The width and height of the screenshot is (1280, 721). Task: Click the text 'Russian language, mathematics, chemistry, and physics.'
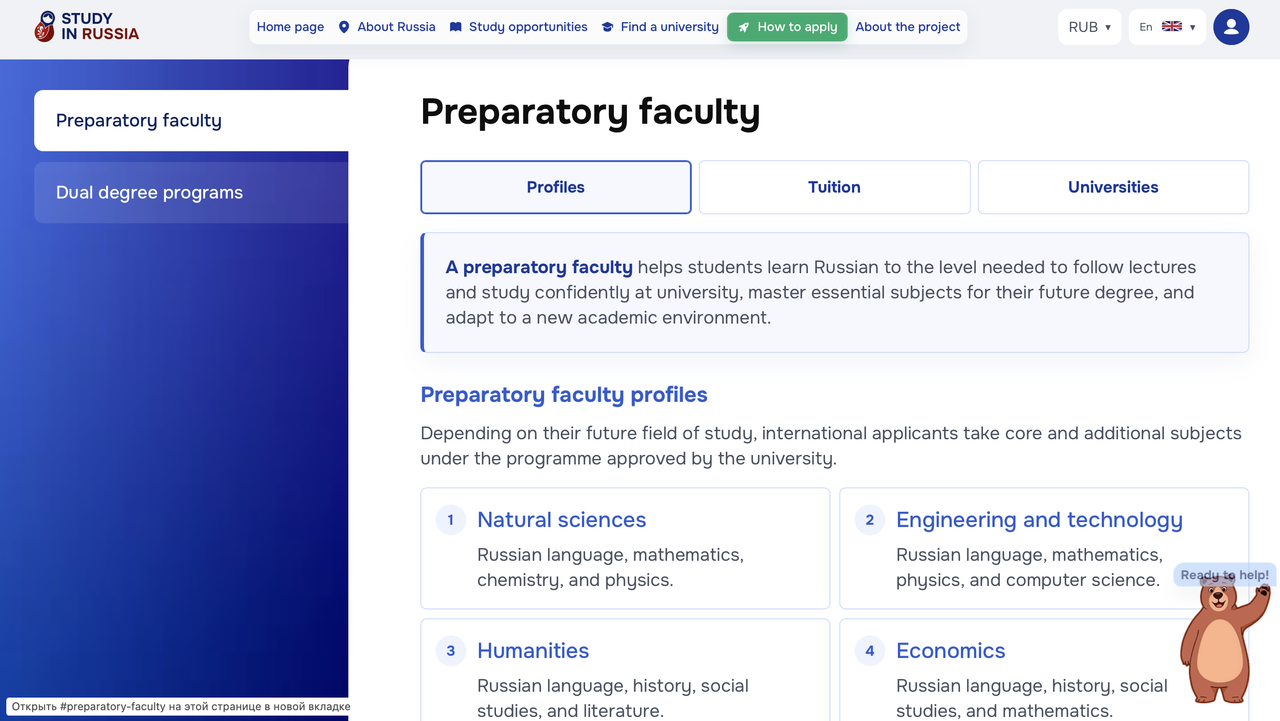coord(610,568)
